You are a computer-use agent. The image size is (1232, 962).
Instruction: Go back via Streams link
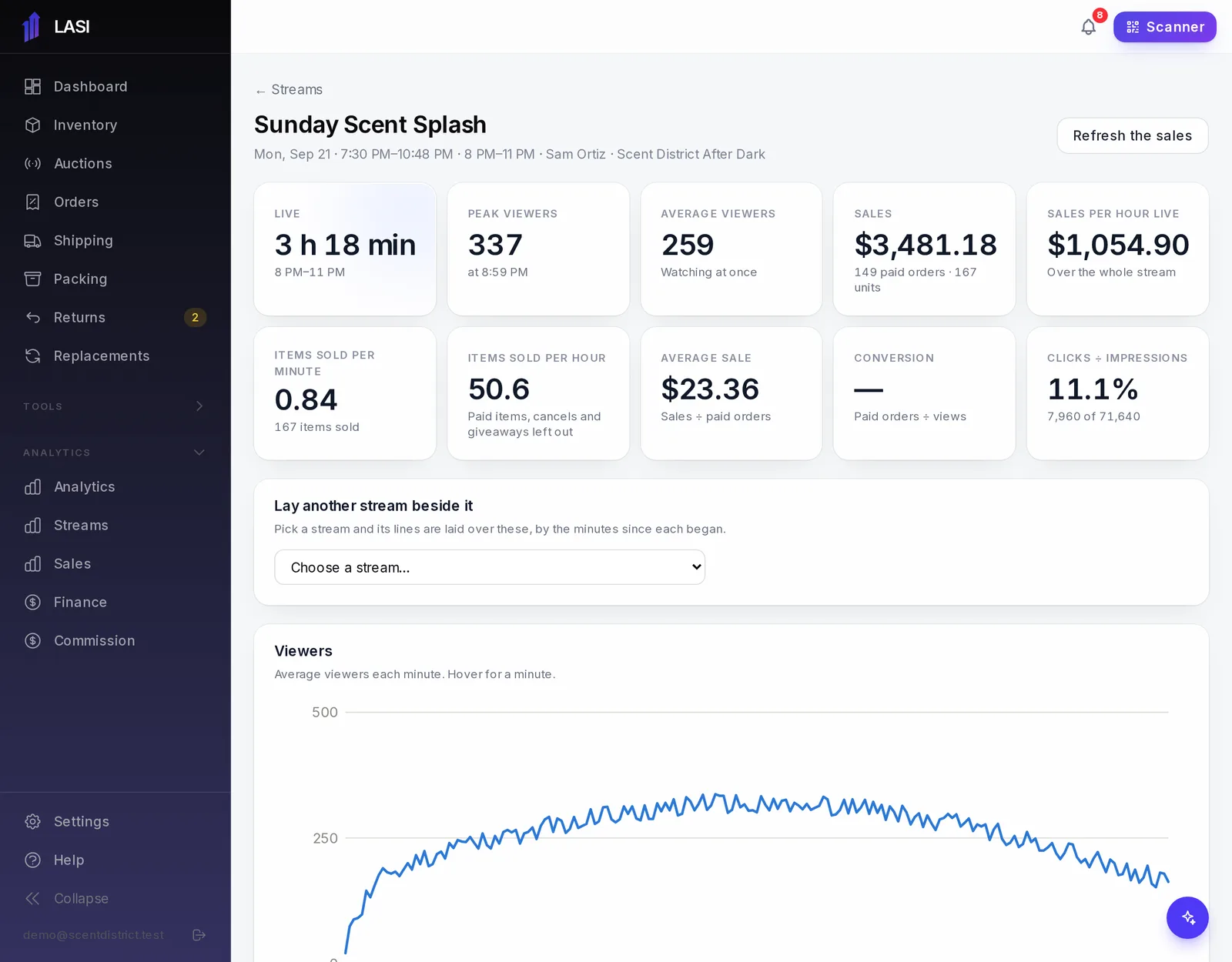pyautogui.click(x=289, y=90)
